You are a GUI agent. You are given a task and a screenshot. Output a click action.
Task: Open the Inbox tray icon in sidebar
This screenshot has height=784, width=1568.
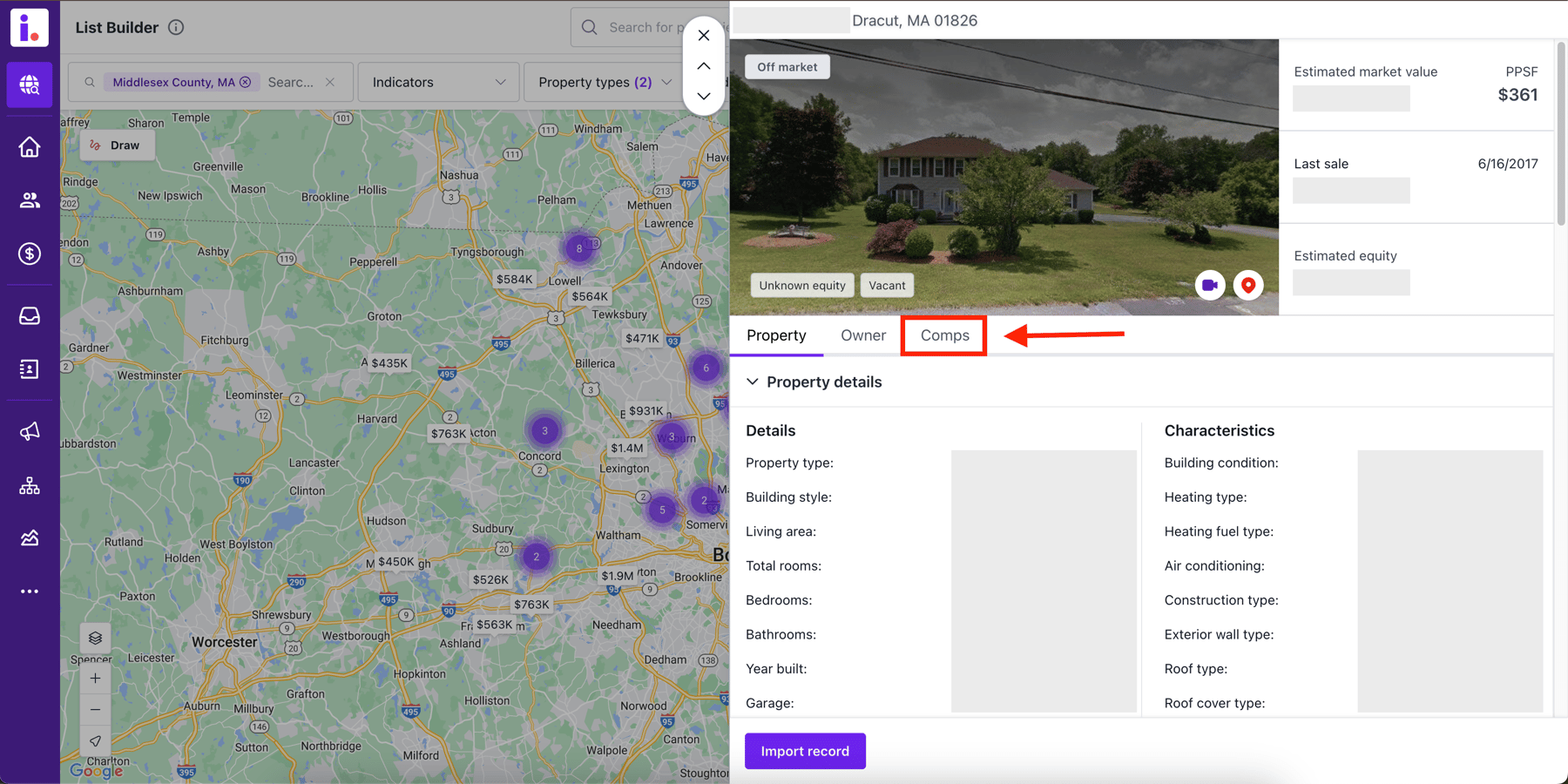pos(30,316)
